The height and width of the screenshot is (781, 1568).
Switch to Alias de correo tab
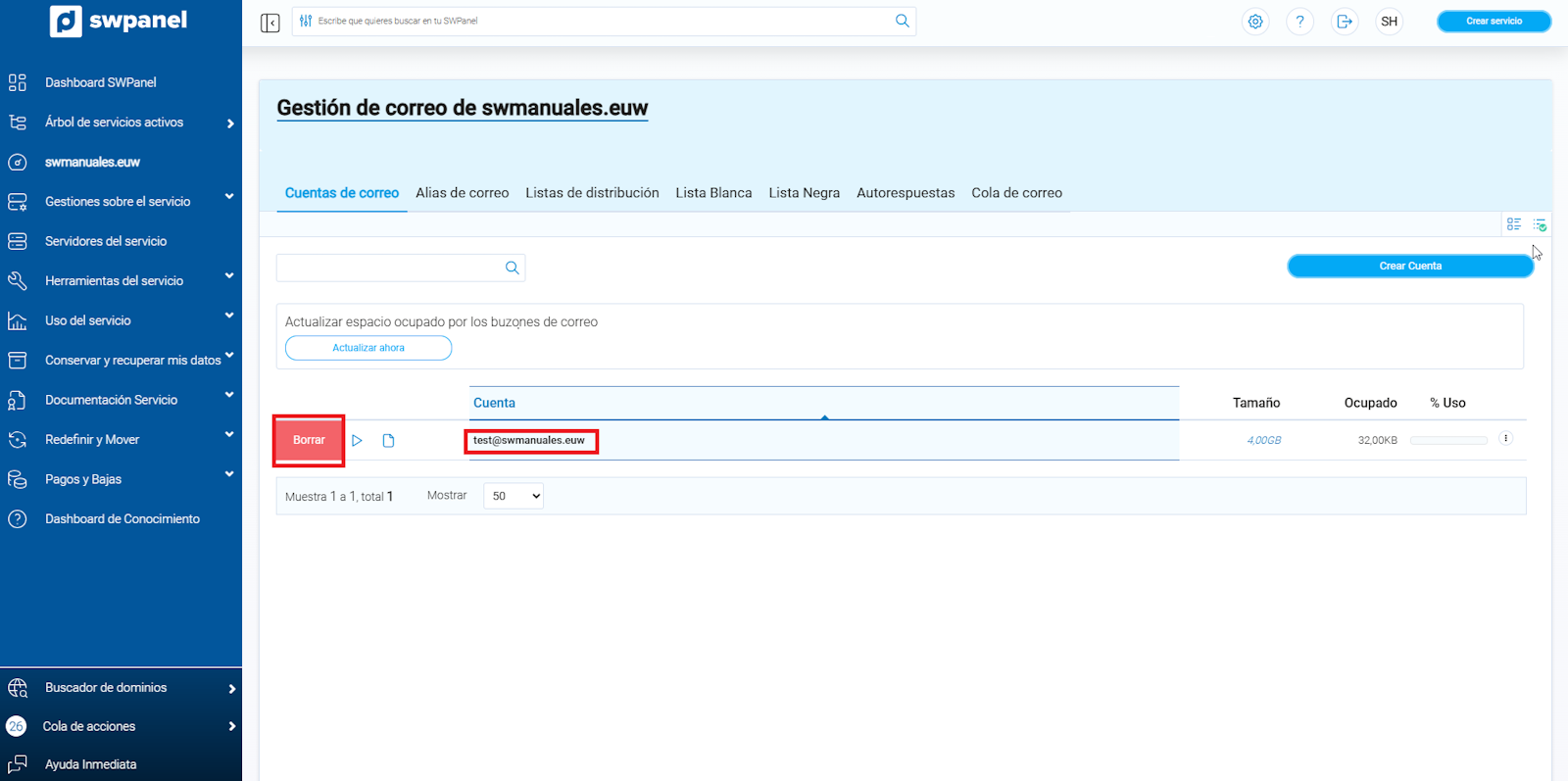point(462,193)
